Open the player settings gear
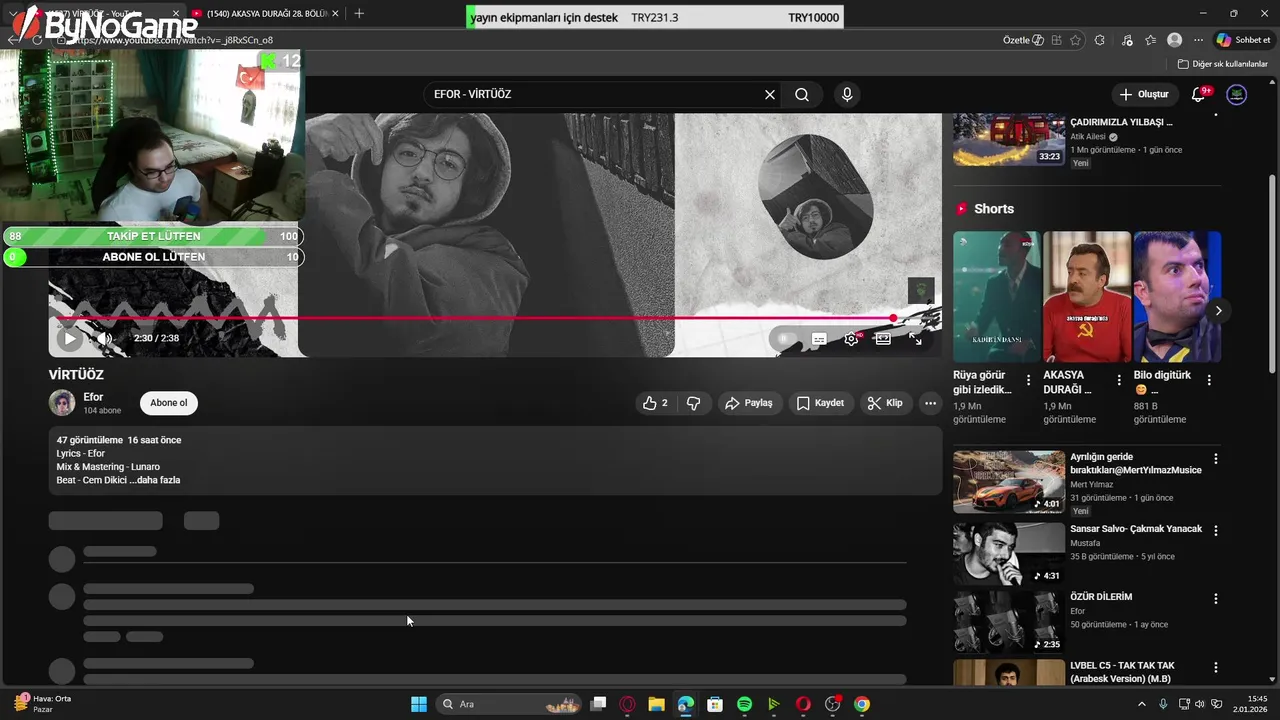1280x720 pixels. (x=851, y=339)
